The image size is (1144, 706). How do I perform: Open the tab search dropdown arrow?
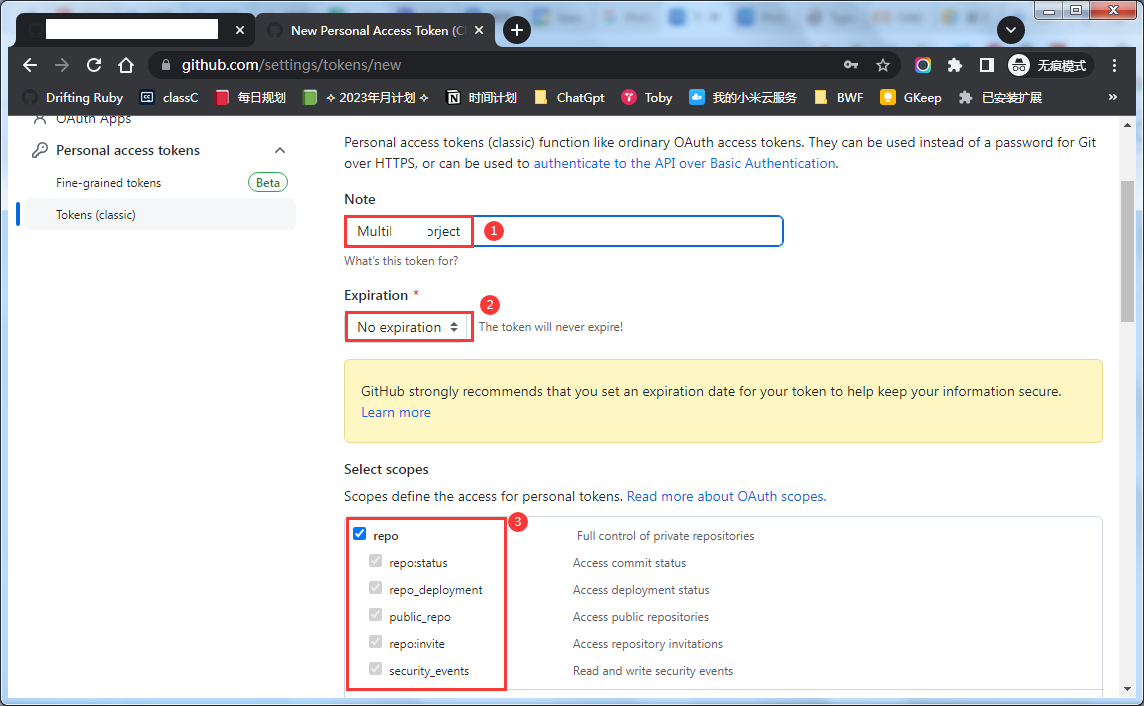pos(1010,30)
